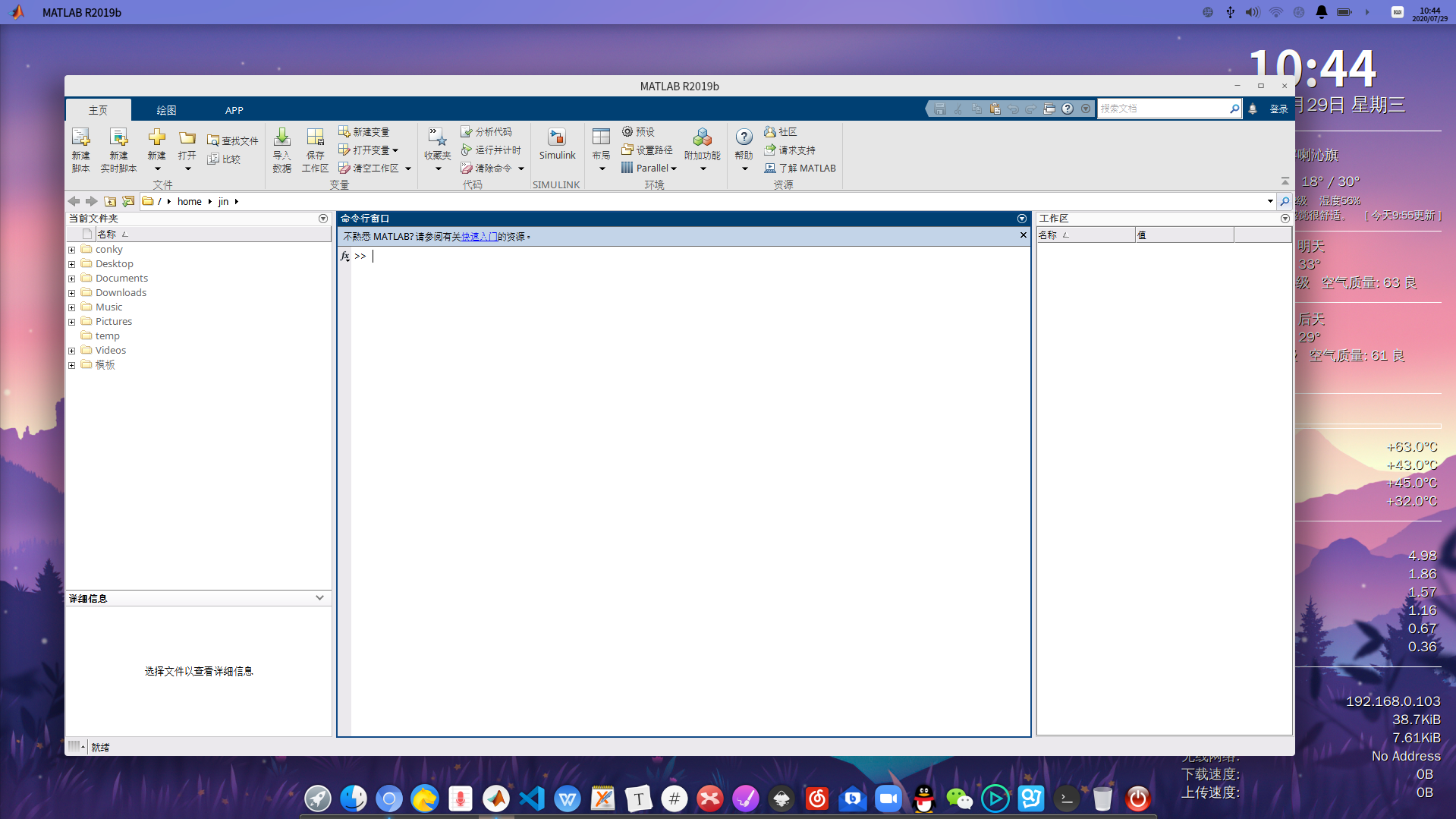Save the workspace (保存工作区)
Viewport: 1456px width, 819px height.
pos(315,150)
